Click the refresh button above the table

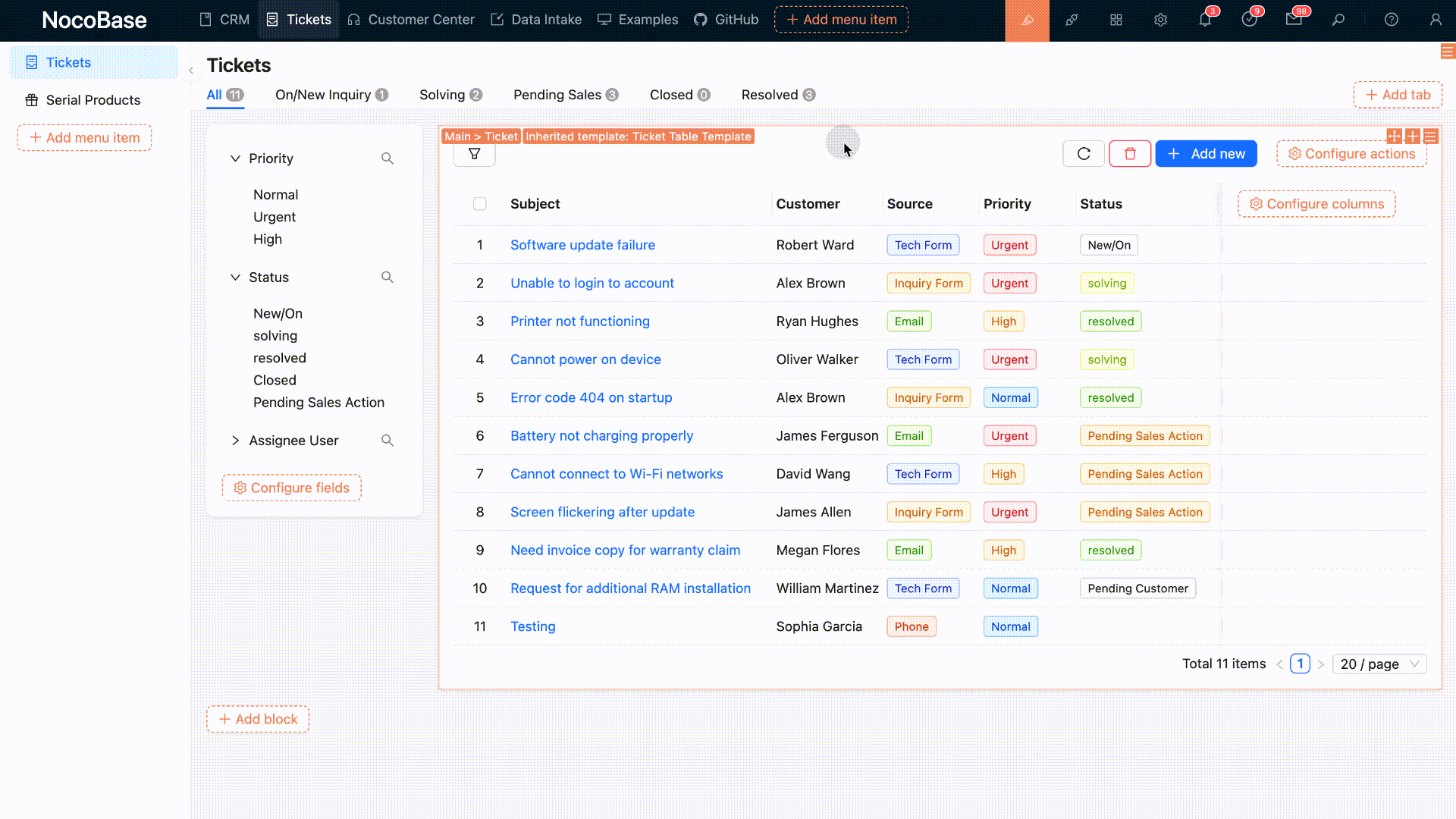click(1084, 154)
